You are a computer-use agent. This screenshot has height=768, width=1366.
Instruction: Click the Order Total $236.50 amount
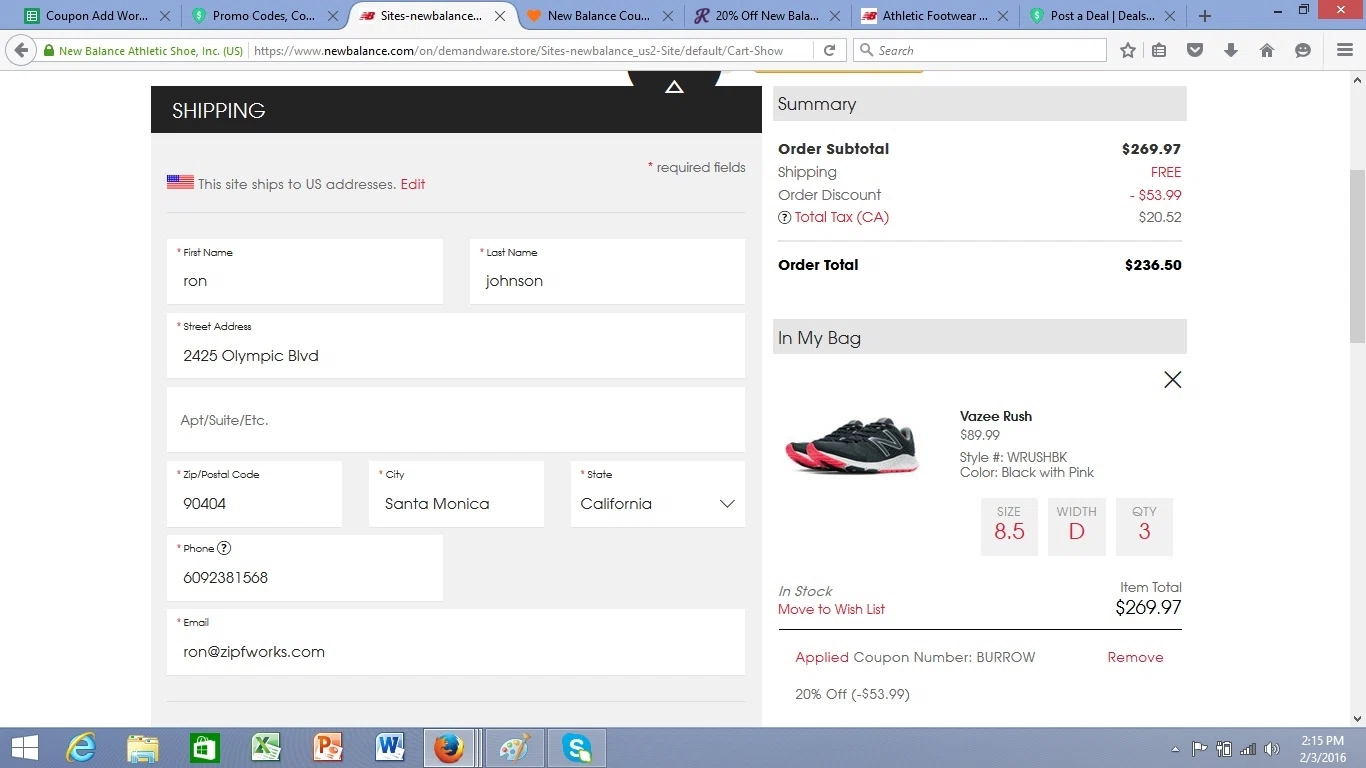click(1153, 265)
